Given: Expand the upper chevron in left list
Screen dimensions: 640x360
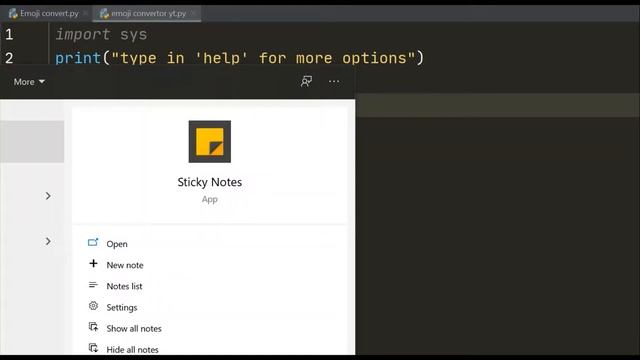Looking at the screenshot, I should coord(48,196).
